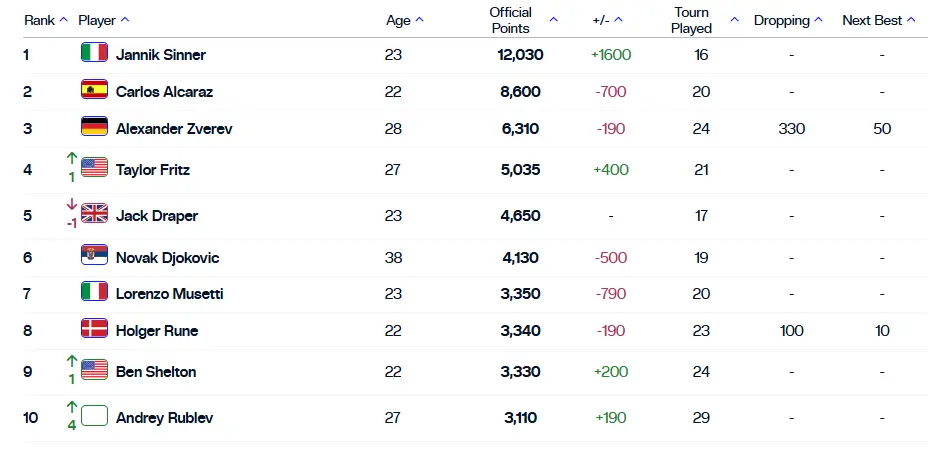This screenshot has height=455, width=937.
Task: Click Andrey Rublev's blank flag placeholder
Action: coord(94,416)
